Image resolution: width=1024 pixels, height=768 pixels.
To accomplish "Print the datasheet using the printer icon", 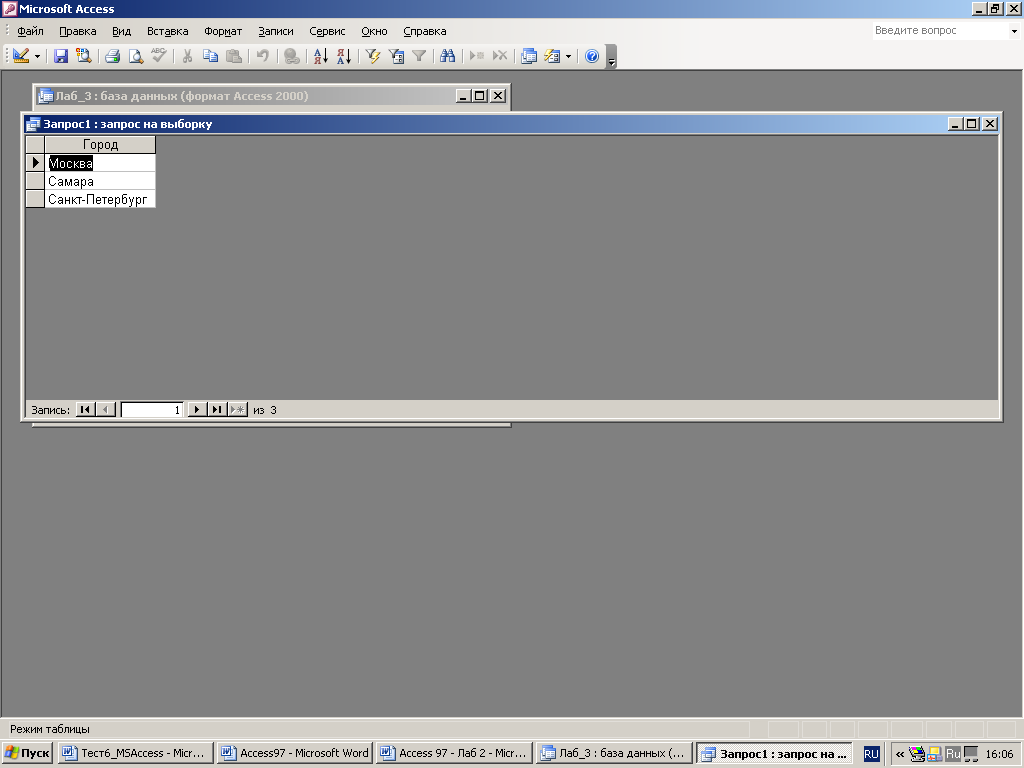I will [x=112, y=56].
